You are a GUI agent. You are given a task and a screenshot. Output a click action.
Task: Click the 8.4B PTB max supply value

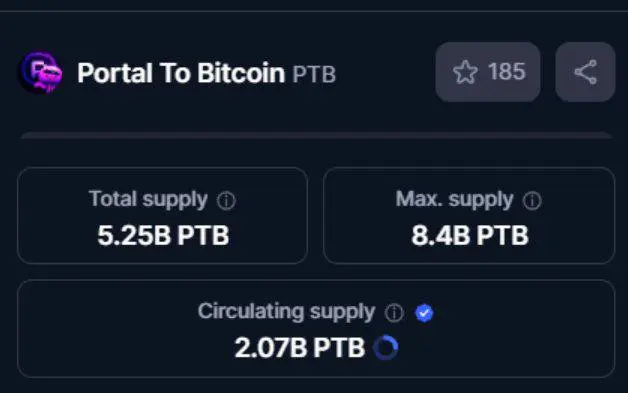click(x=470, y=235)
